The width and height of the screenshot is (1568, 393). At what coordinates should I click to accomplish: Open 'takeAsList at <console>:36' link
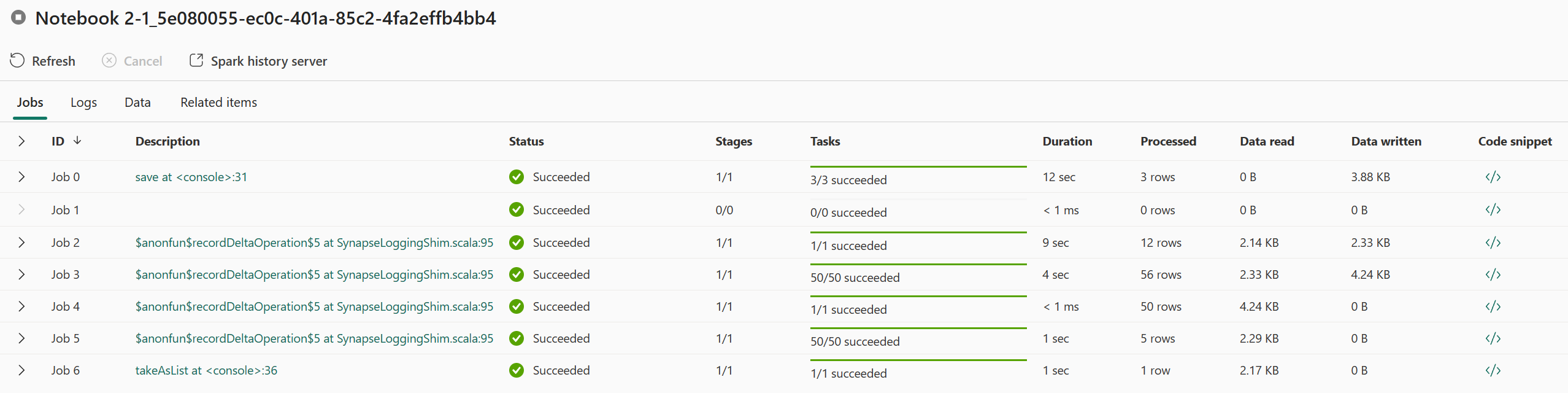tap(206, 370)
